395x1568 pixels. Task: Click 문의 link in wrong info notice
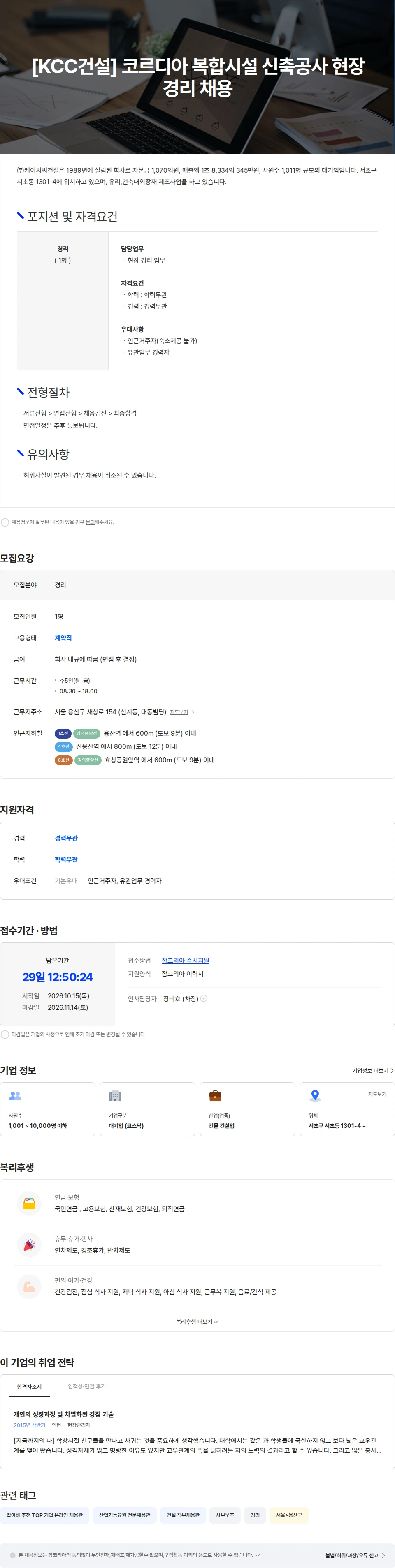90,522
